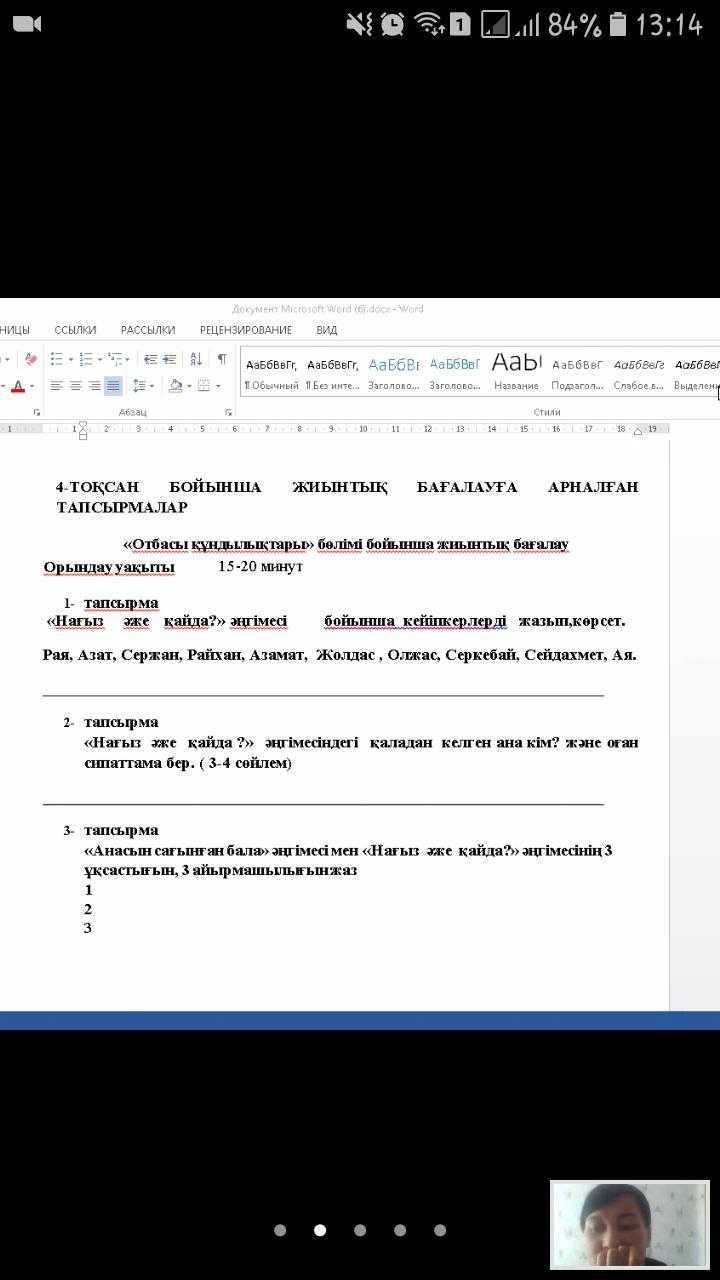Screen dimensions: 720x1280
Task: Switch to the ВИД tab
Action: 327,330
